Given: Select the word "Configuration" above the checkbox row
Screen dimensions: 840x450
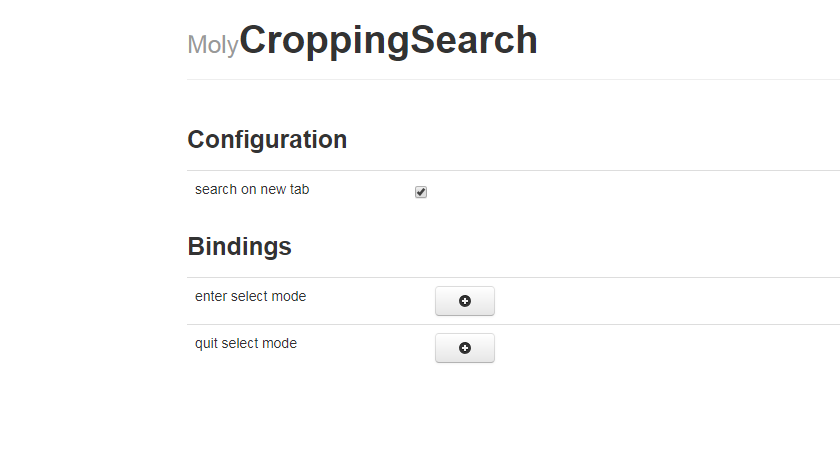Looking at the screenshot, I should point(267,140).
